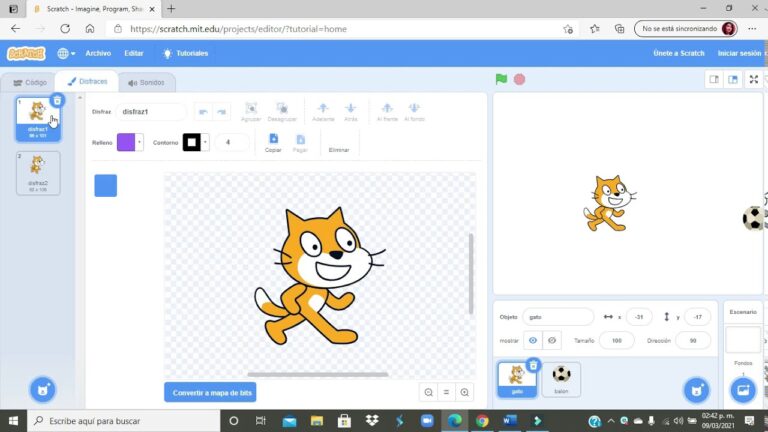Open the language globe dropdown
768x432 pixels.
pos(66,53)
